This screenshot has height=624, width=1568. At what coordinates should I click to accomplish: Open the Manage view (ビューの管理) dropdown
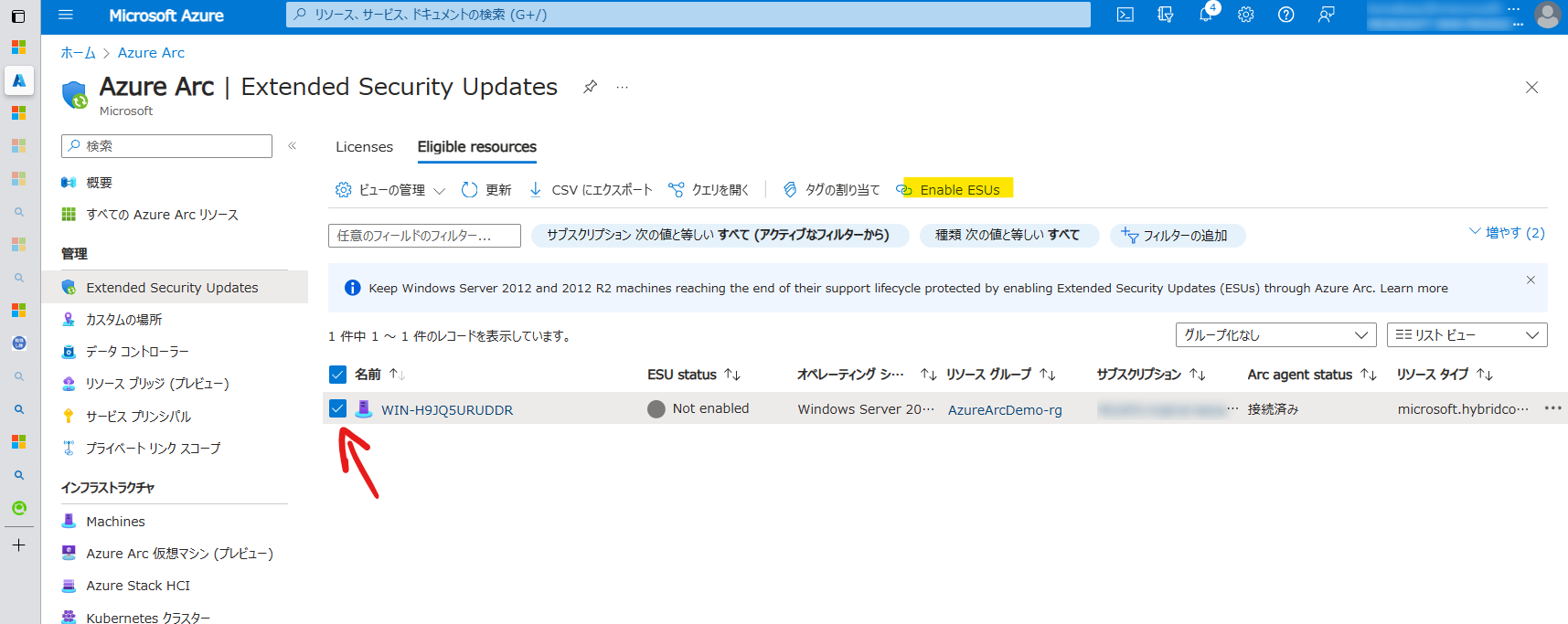coord(390,190)
